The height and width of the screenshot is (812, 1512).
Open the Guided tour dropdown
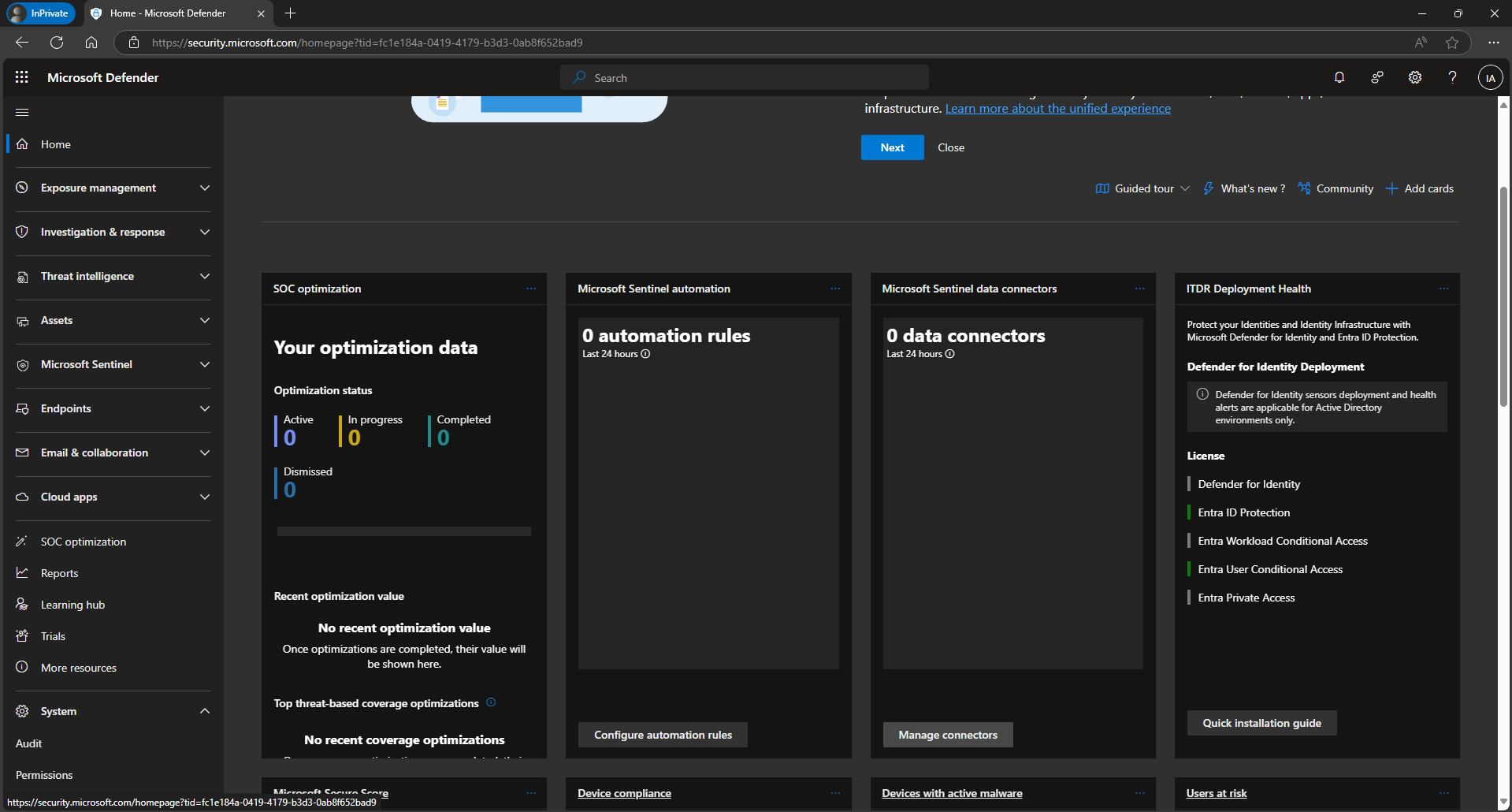click(1142, 188)
